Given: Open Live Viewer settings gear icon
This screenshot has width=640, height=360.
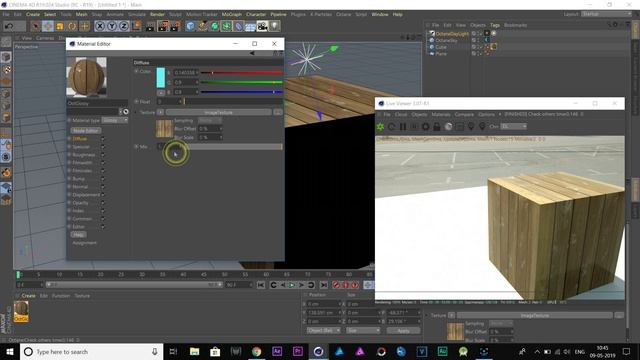Looking at the screenshot, I should (425, 127).
